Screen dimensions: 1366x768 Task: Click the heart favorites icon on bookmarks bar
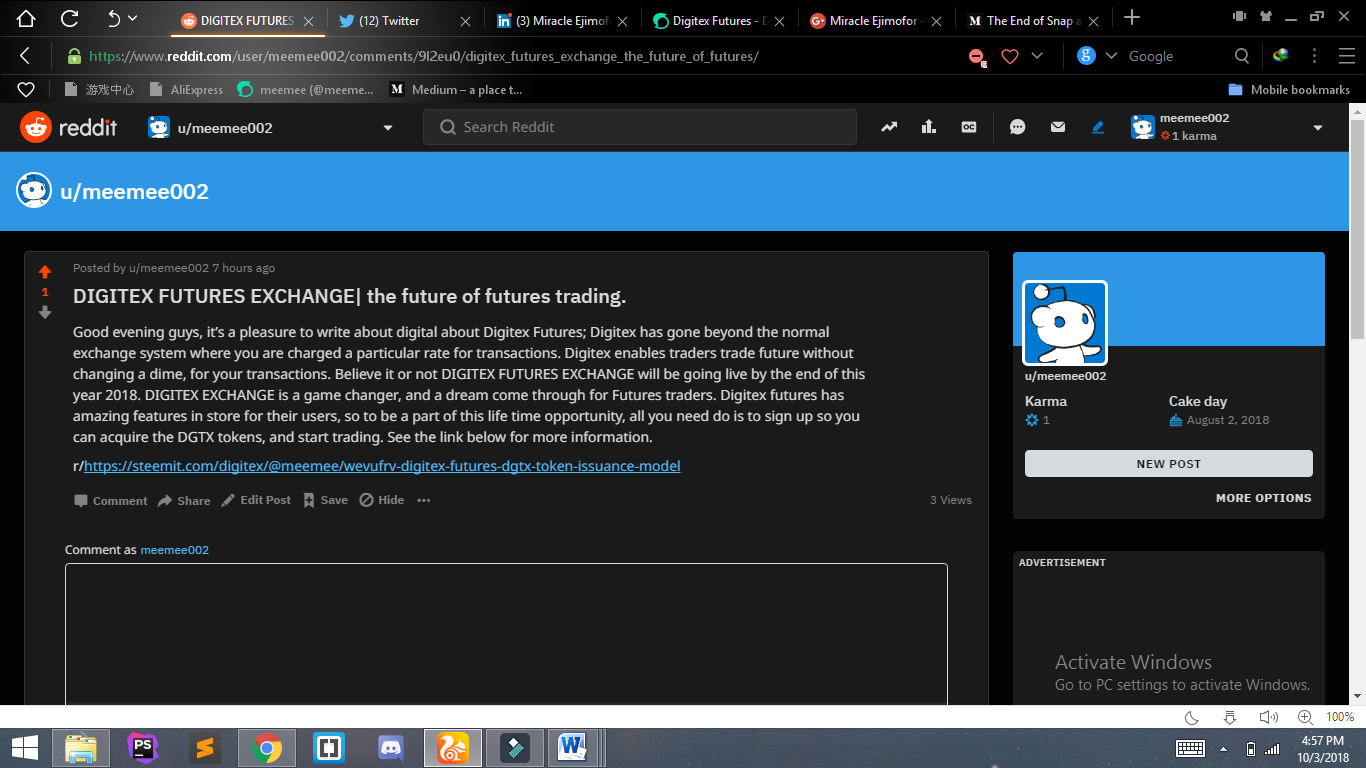[x=26, y=90]
